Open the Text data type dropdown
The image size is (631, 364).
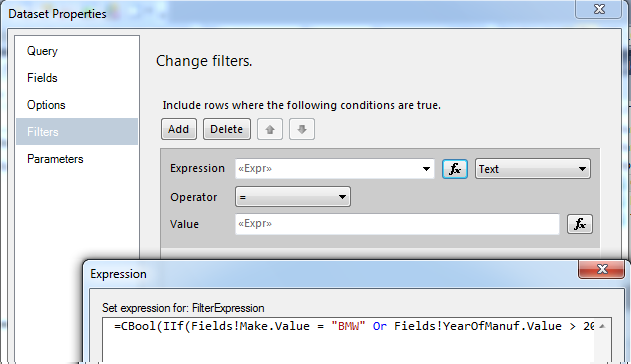click(533, 169)
